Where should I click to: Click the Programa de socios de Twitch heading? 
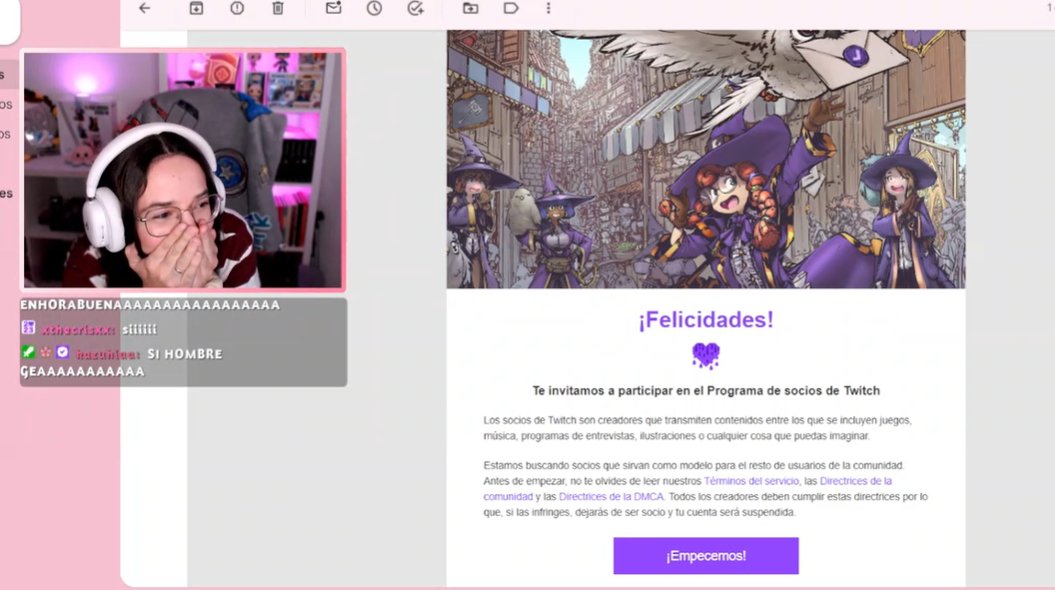pos(706,390)
